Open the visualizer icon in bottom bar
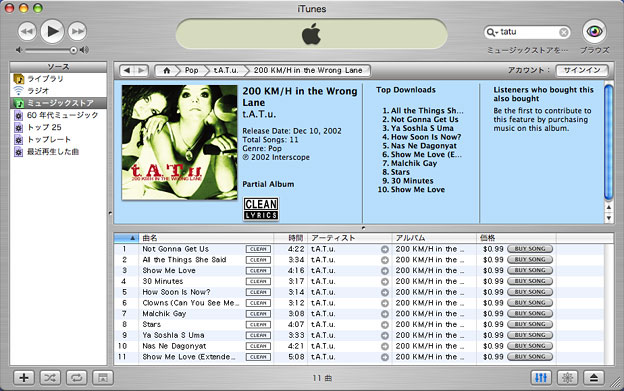 [567, 377]
